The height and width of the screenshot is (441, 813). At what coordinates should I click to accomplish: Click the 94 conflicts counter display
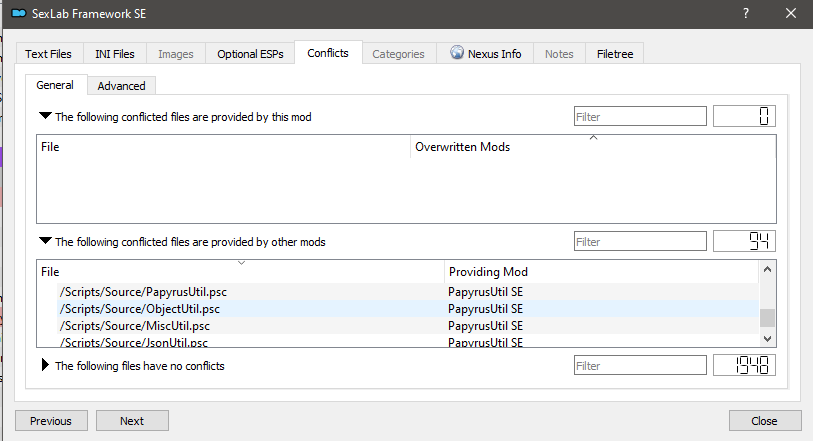point(744,241)
